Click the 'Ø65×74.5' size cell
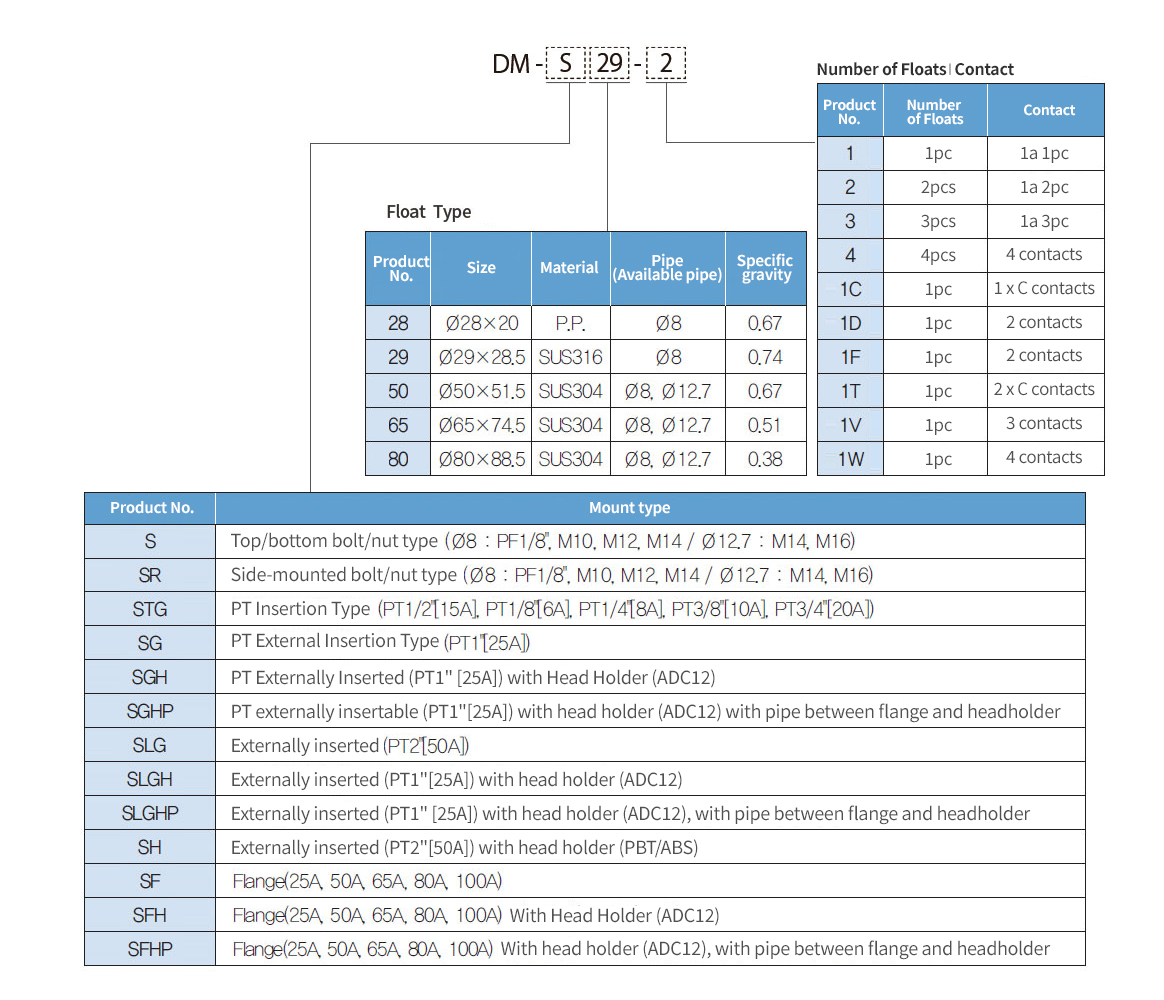 pos(481,425)
